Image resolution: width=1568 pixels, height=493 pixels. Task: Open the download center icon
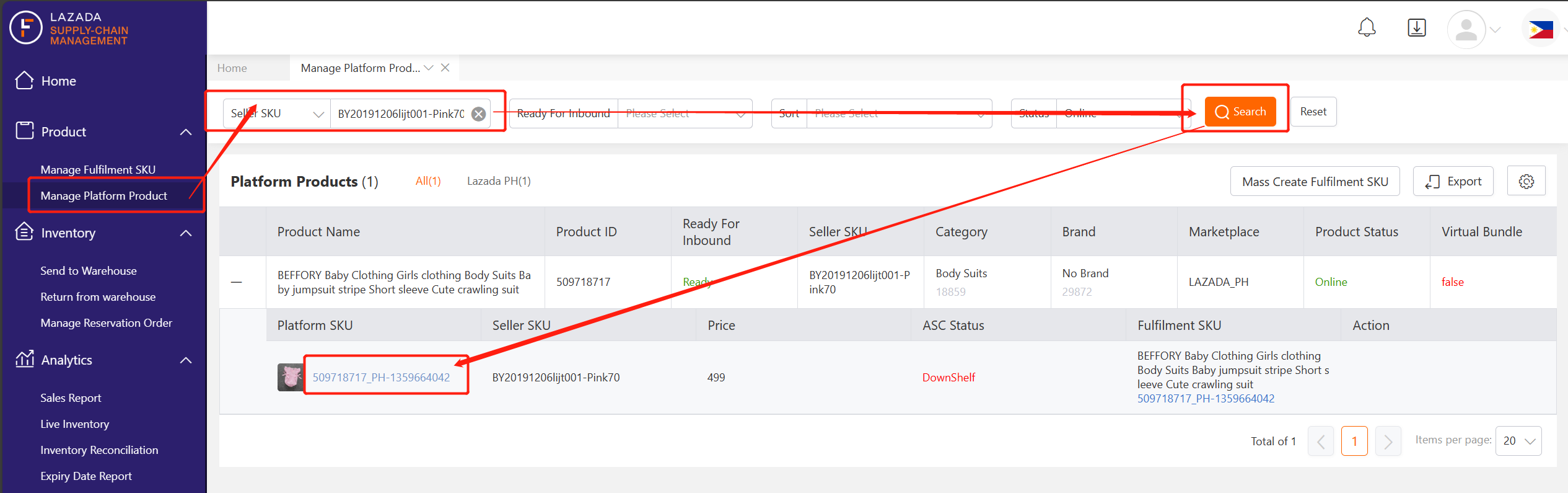click(1417, 28)
